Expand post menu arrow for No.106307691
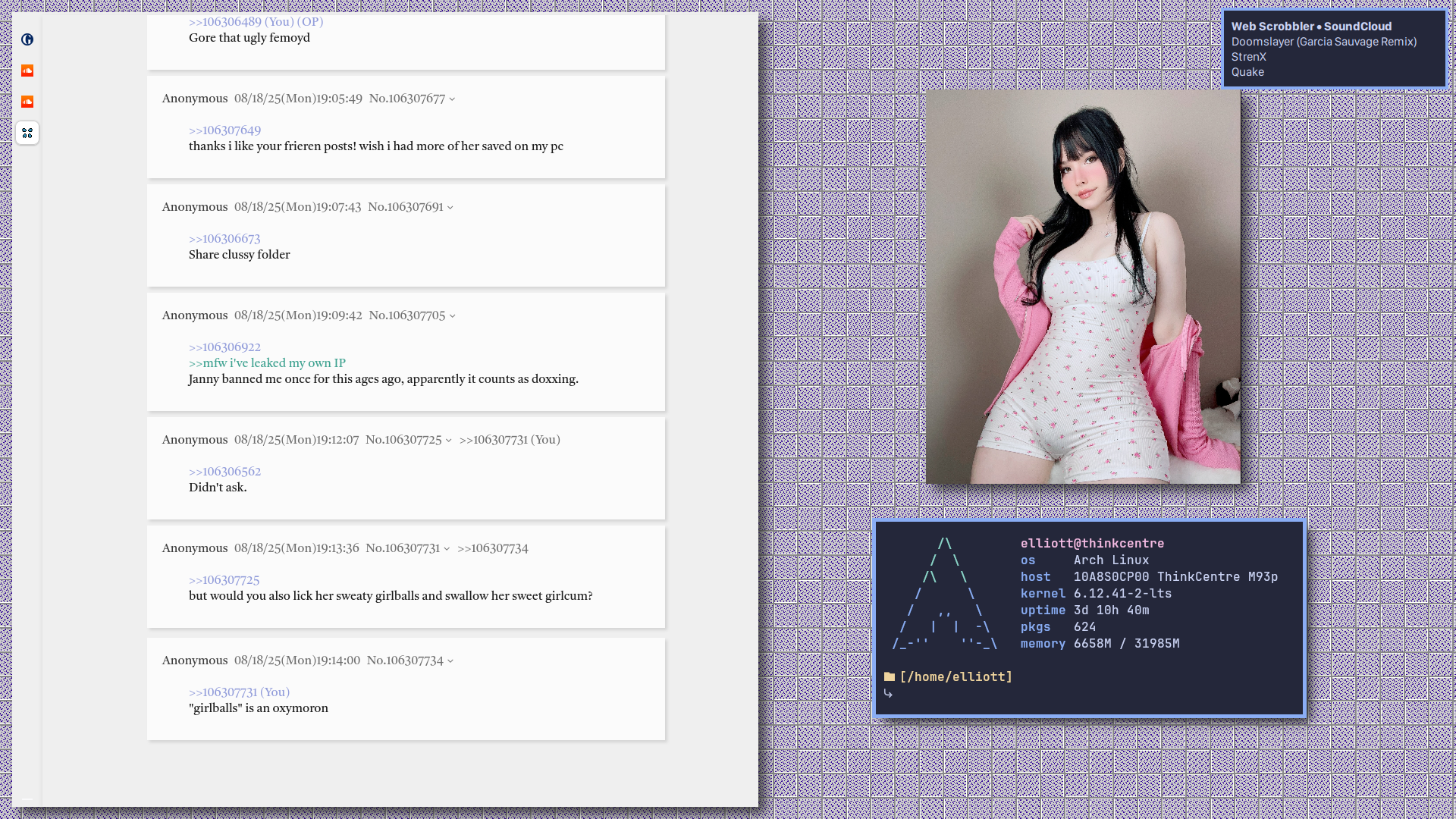 coord(450,208)
